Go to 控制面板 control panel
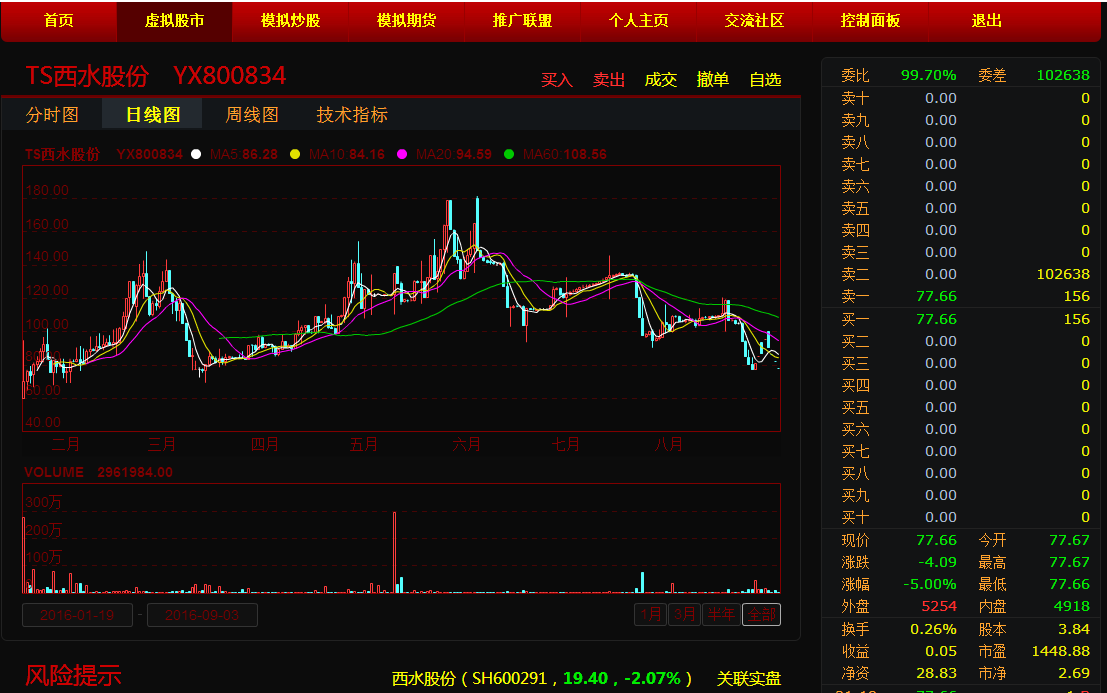The image size is (1107, 693). [870, 21]
